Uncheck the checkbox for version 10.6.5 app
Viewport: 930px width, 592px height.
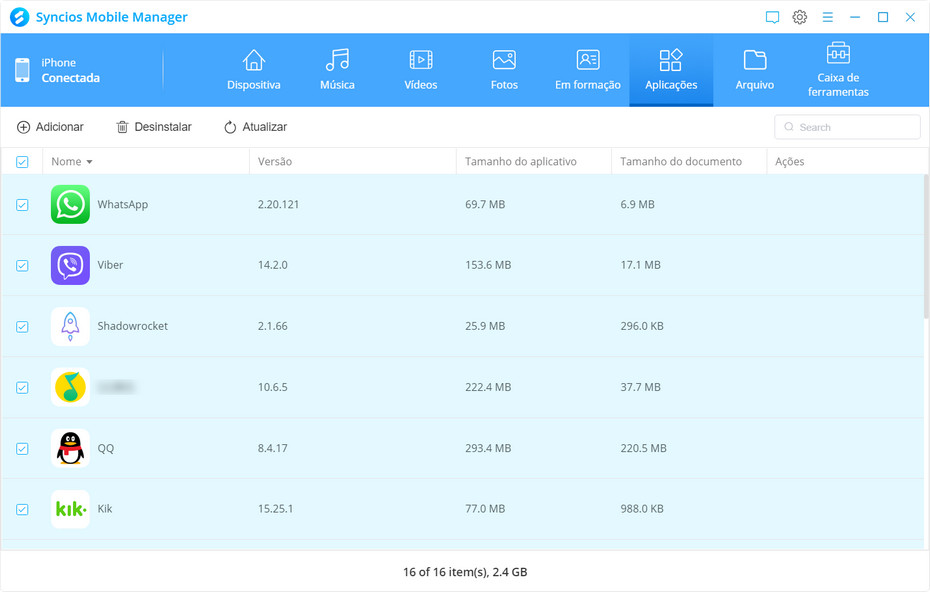coord(22,387)
